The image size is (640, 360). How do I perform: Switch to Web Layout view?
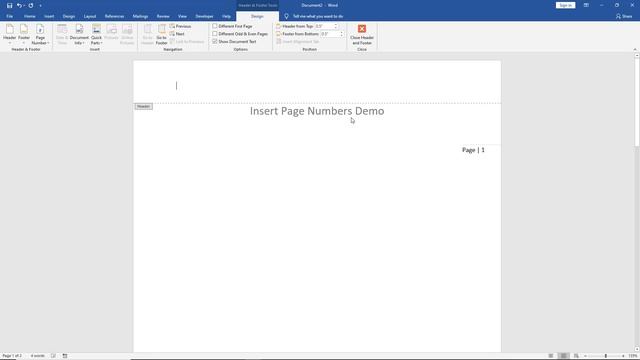(576, 356)
